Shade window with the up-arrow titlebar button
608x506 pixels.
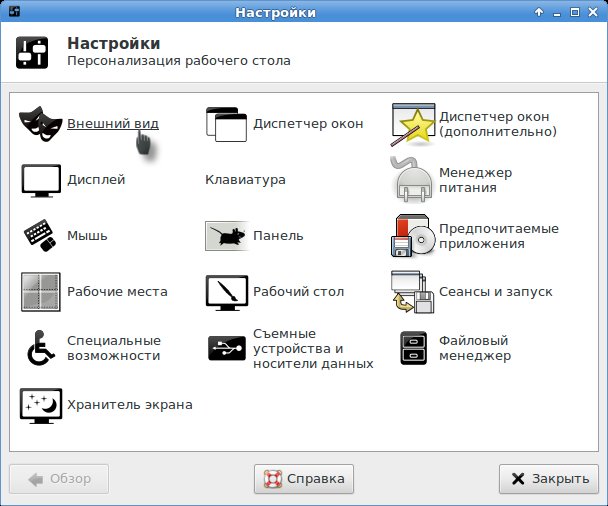pyautogui.click(x=539, y=12)
